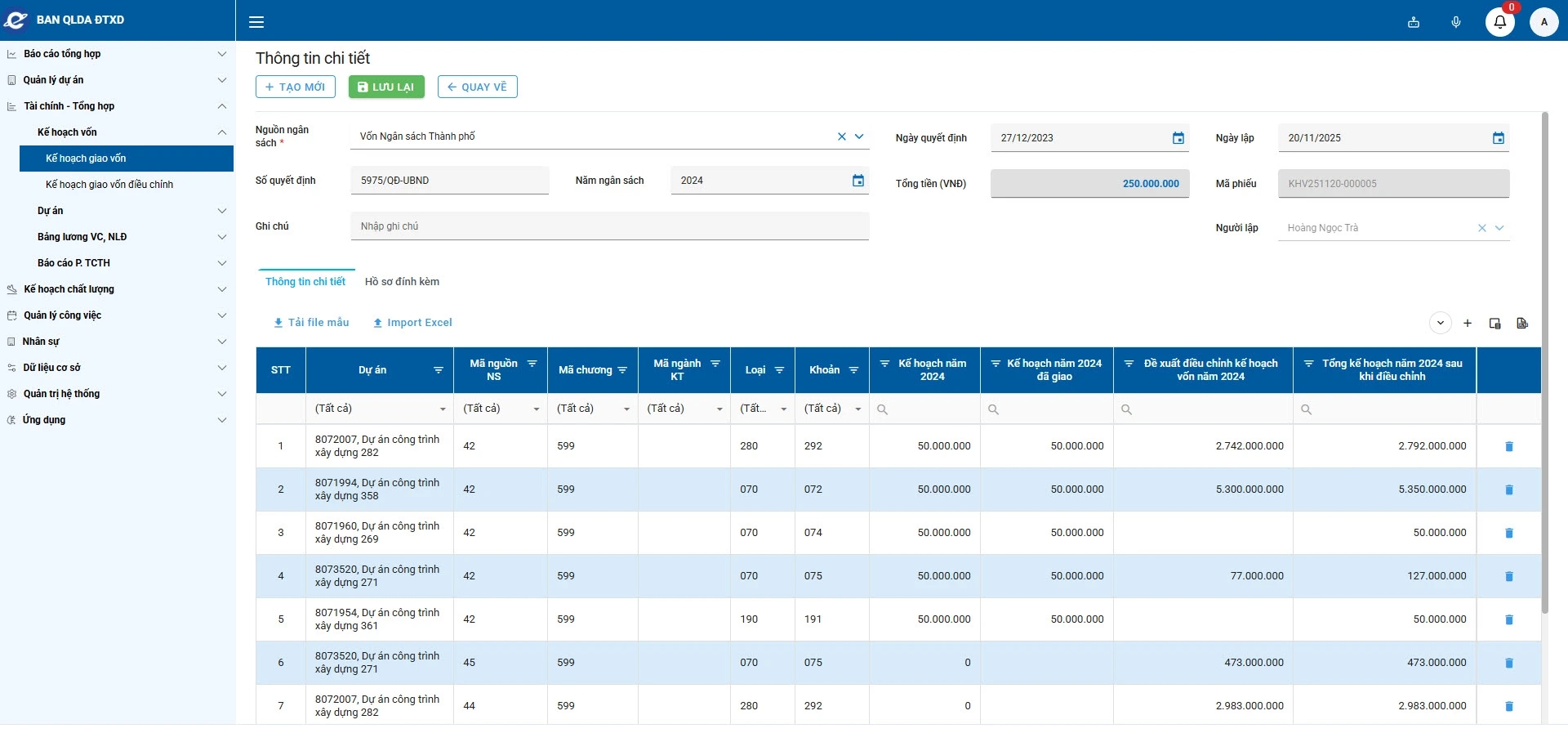
Task: Click the LƯU LẠI button
Action: 386,87
